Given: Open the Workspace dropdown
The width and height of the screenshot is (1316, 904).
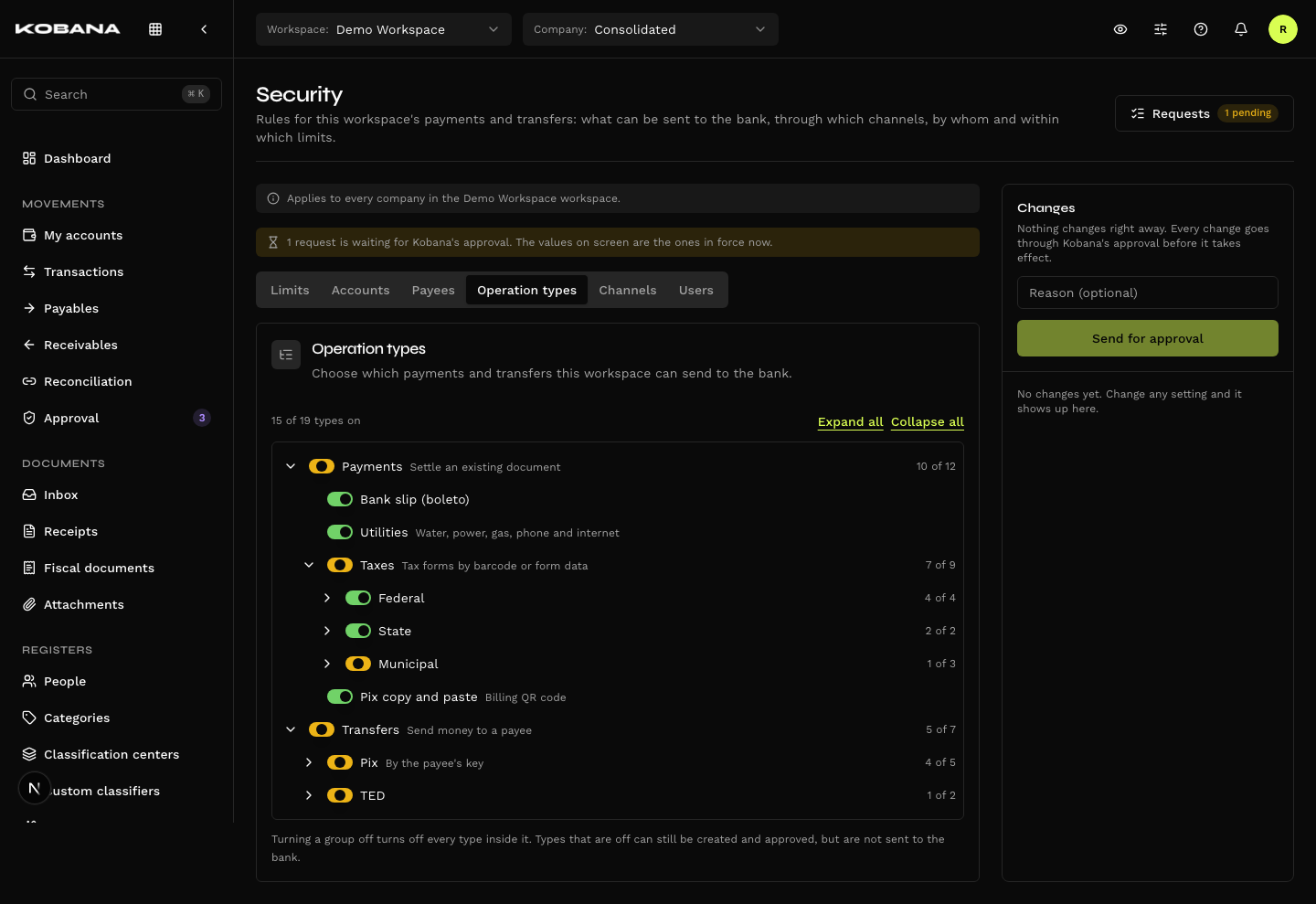Looking at the screenshot, I should (384, 29).
